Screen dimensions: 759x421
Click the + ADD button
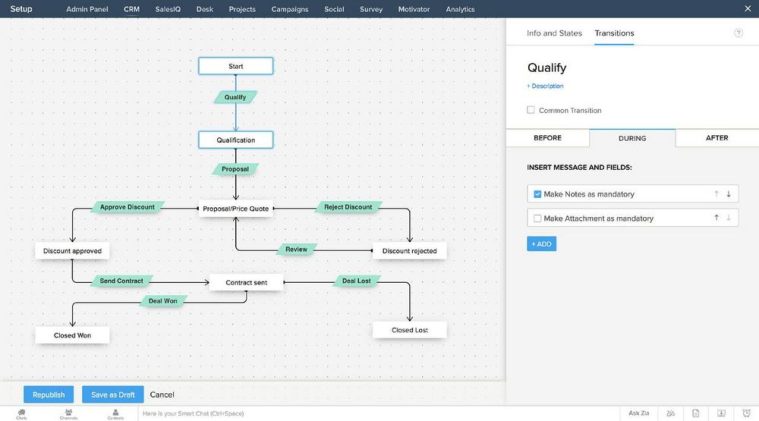point(541,244)
